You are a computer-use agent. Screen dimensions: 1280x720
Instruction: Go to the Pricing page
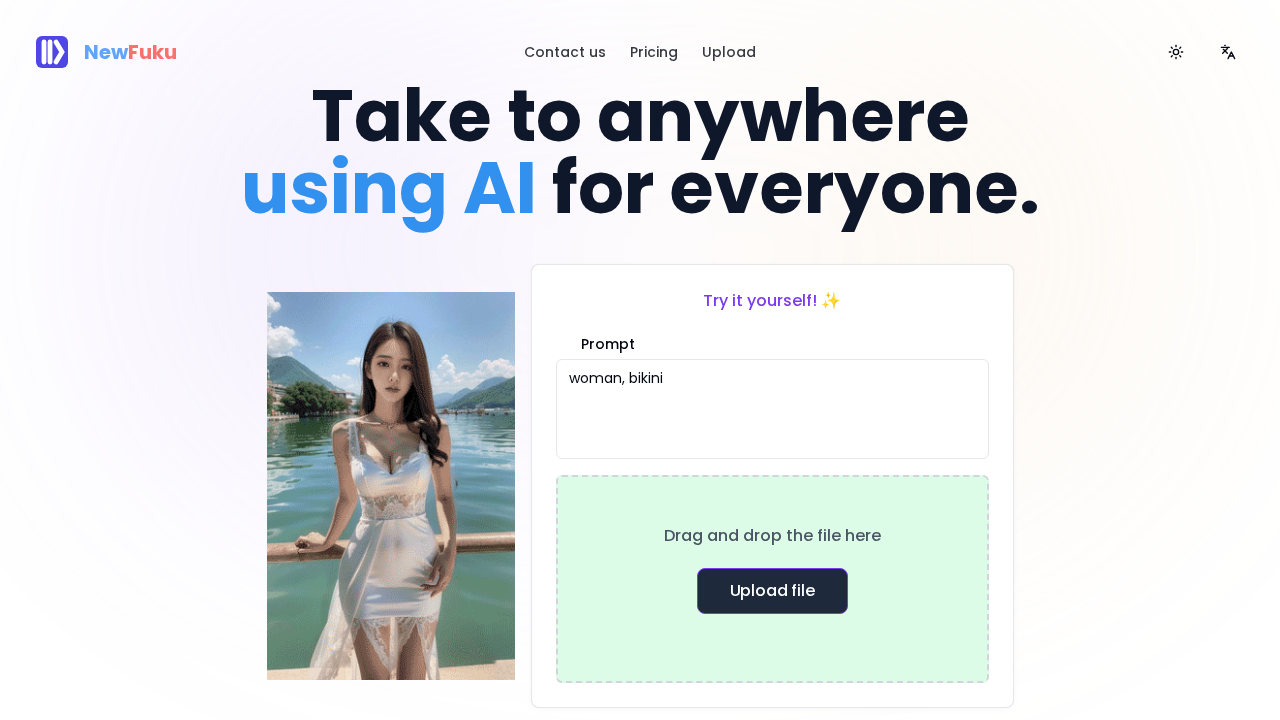tap(654, 52)
